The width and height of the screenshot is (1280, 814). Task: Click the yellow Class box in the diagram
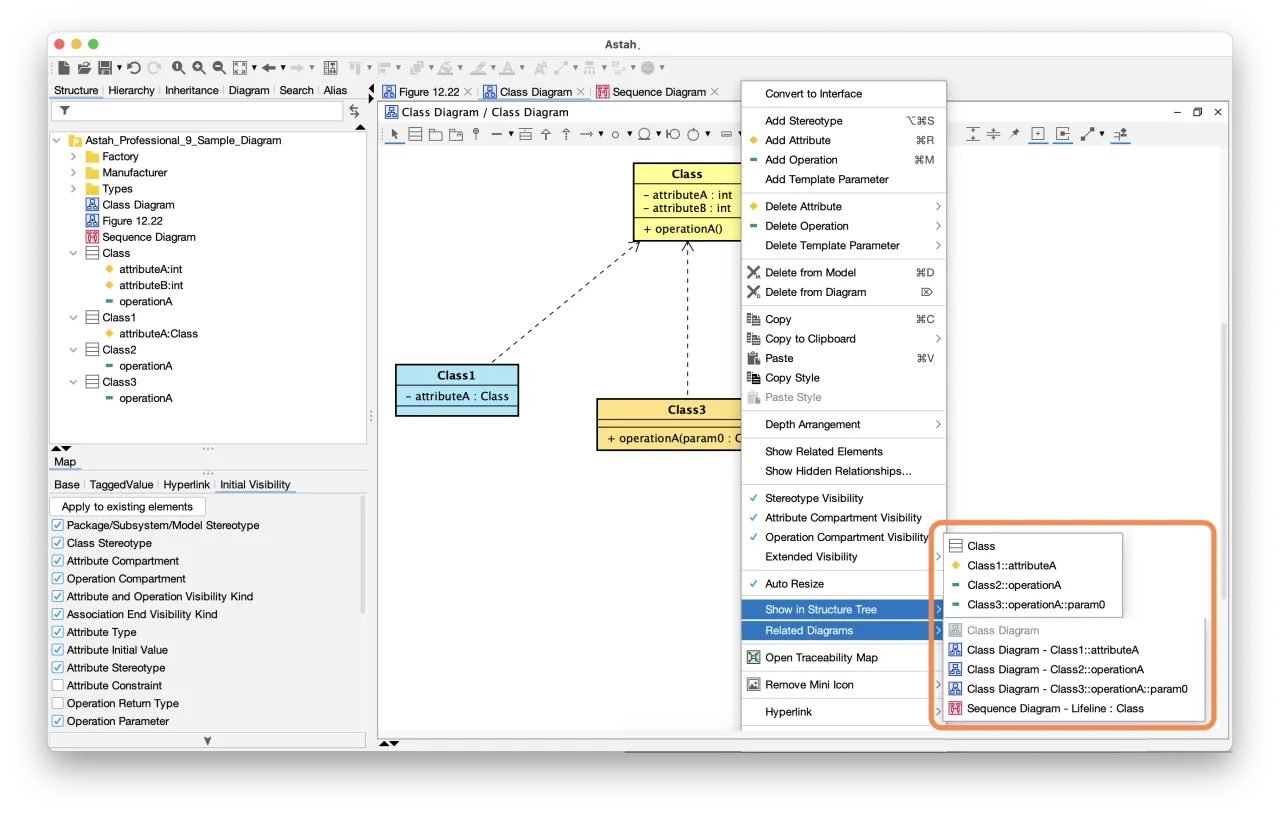point(687,202)
